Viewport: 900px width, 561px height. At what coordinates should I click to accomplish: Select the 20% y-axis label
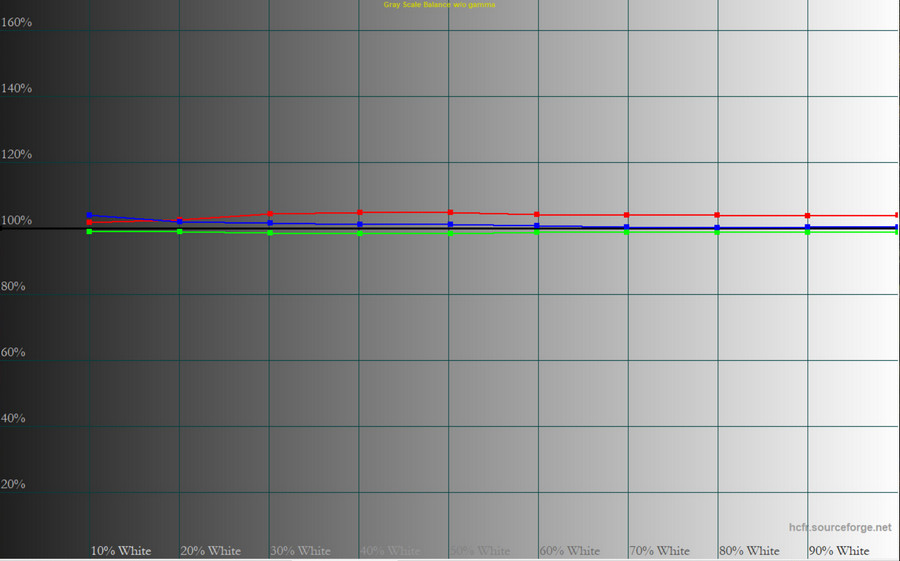(x=13, y=484)
